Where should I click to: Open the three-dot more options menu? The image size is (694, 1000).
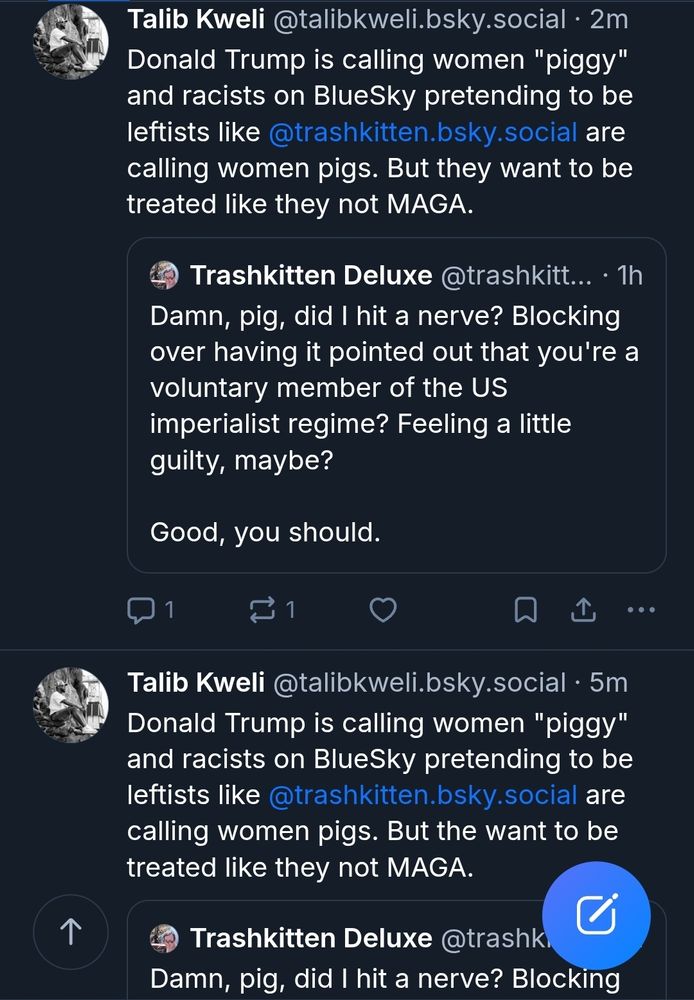[641, 609]
